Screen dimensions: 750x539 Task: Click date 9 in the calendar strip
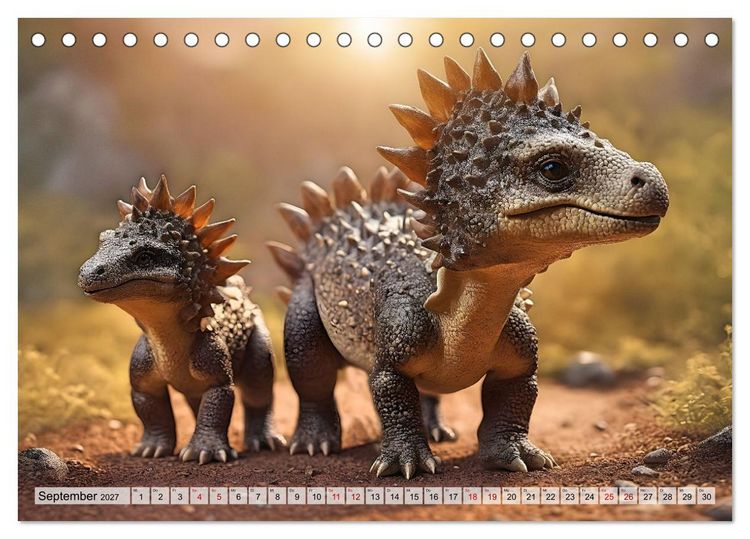(x=297, y=496)
